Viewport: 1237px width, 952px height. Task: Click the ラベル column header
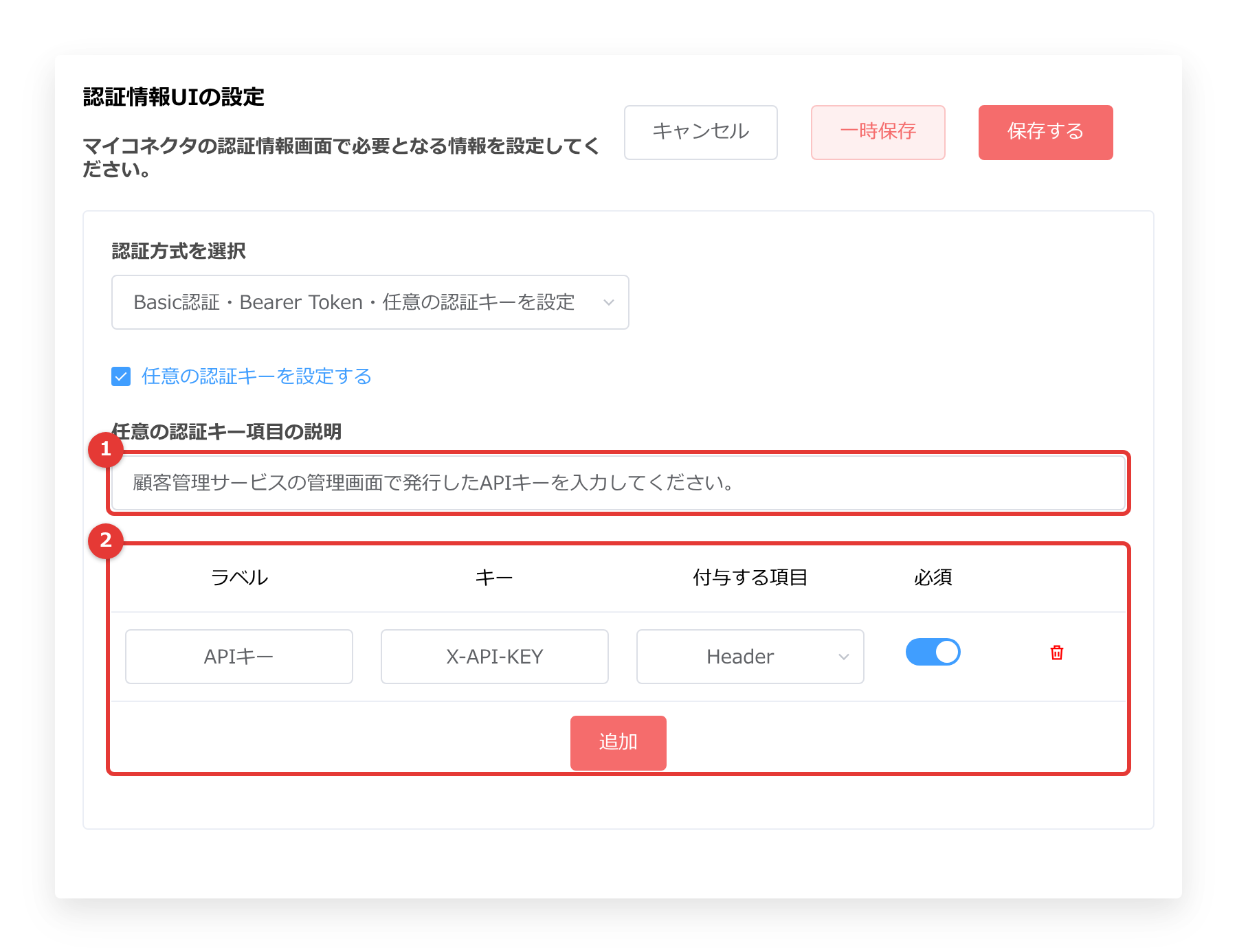click(239, 578)
